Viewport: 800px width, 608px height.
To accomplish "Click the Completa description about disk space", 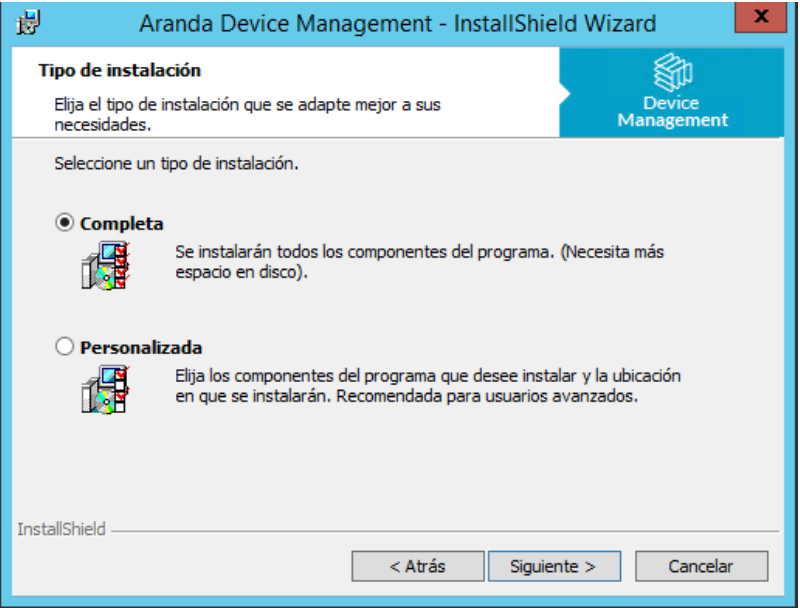I will [x=419, y=262].
